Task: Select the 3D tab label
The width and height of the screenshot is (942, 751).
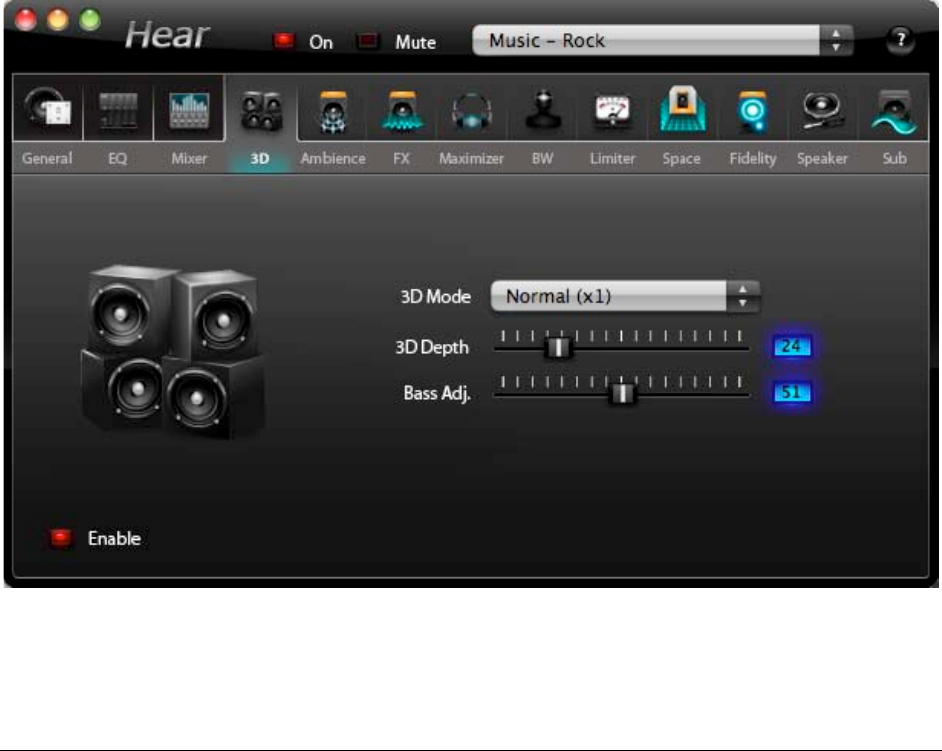Action: pos(260,159)
